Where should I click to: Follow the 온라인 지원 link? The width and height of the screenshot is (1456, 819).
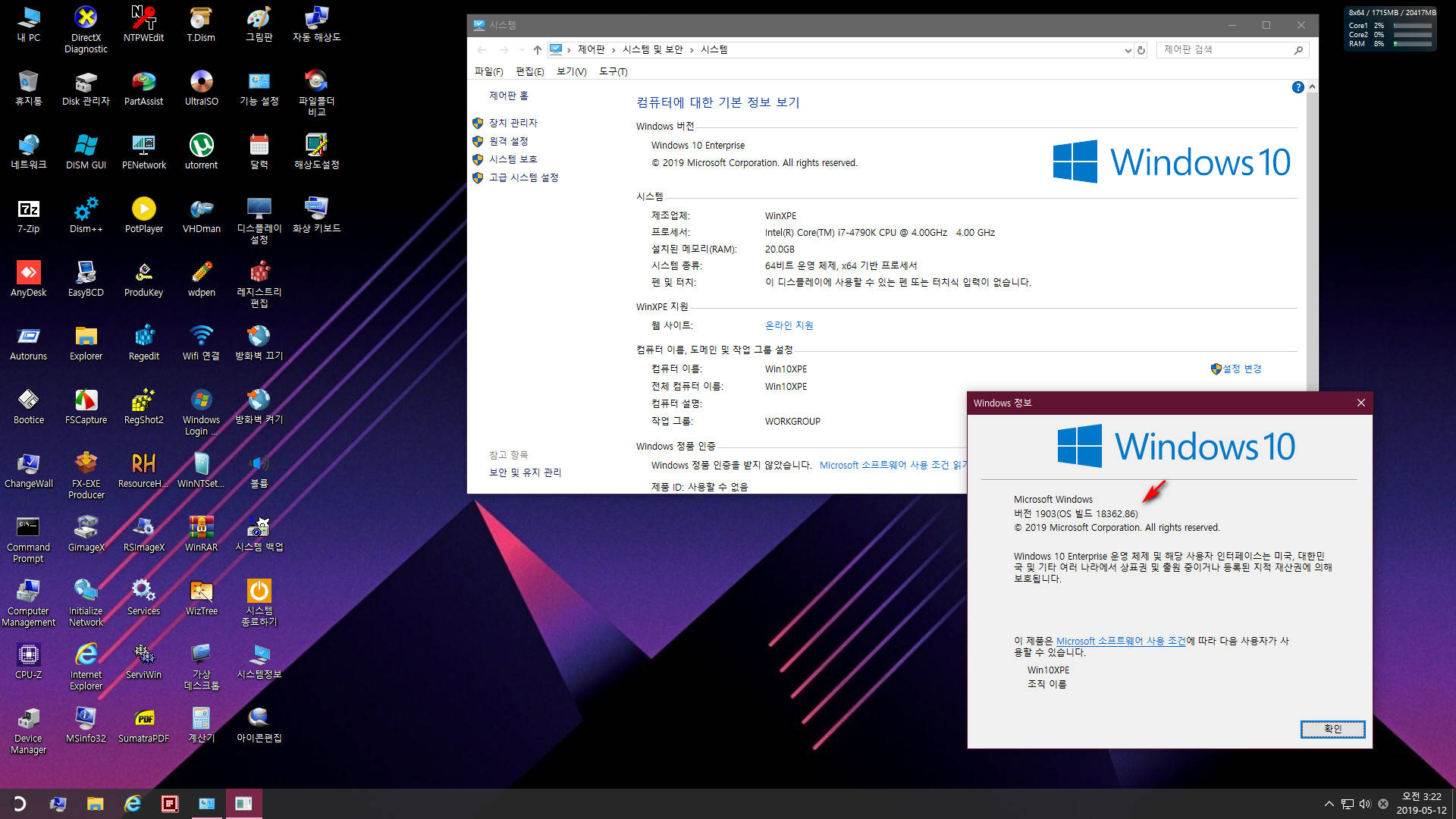pyautogui.click(x=789, y=325)
